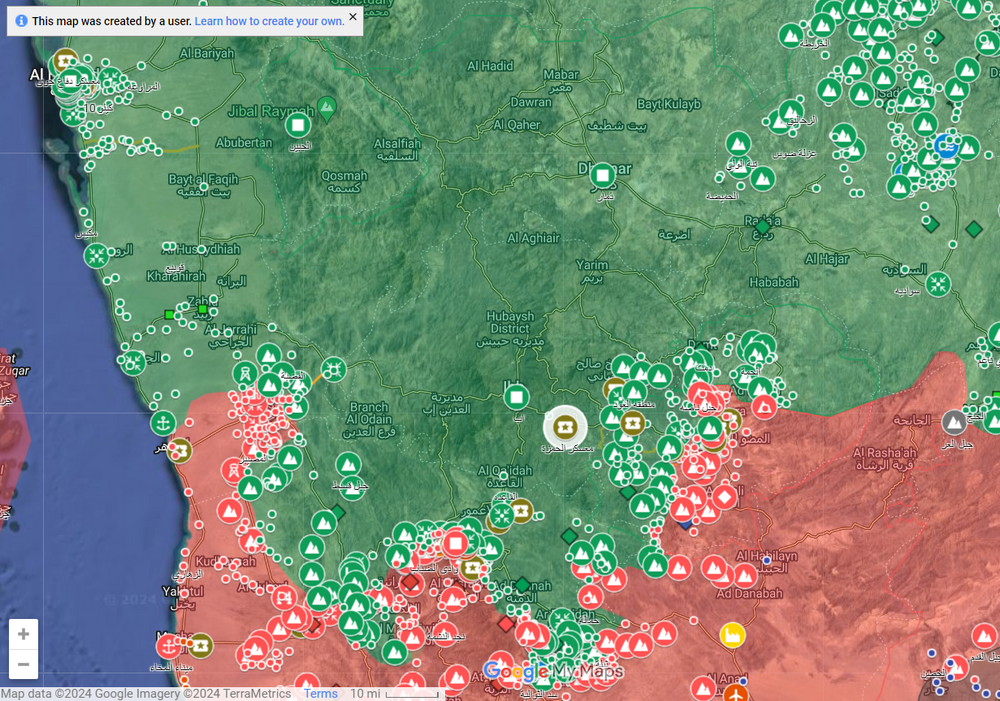Click the green anchor port marker

click(161, 423)
